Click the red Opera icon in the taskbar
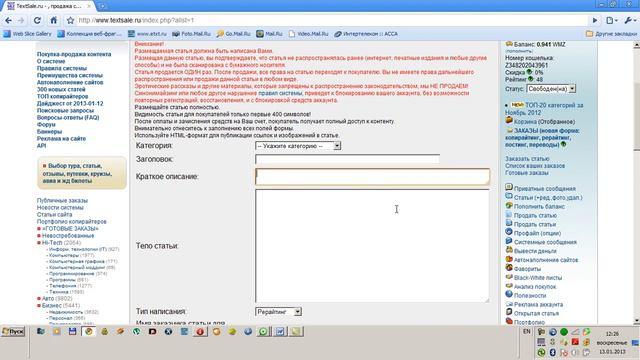 (x=200, y=331)
